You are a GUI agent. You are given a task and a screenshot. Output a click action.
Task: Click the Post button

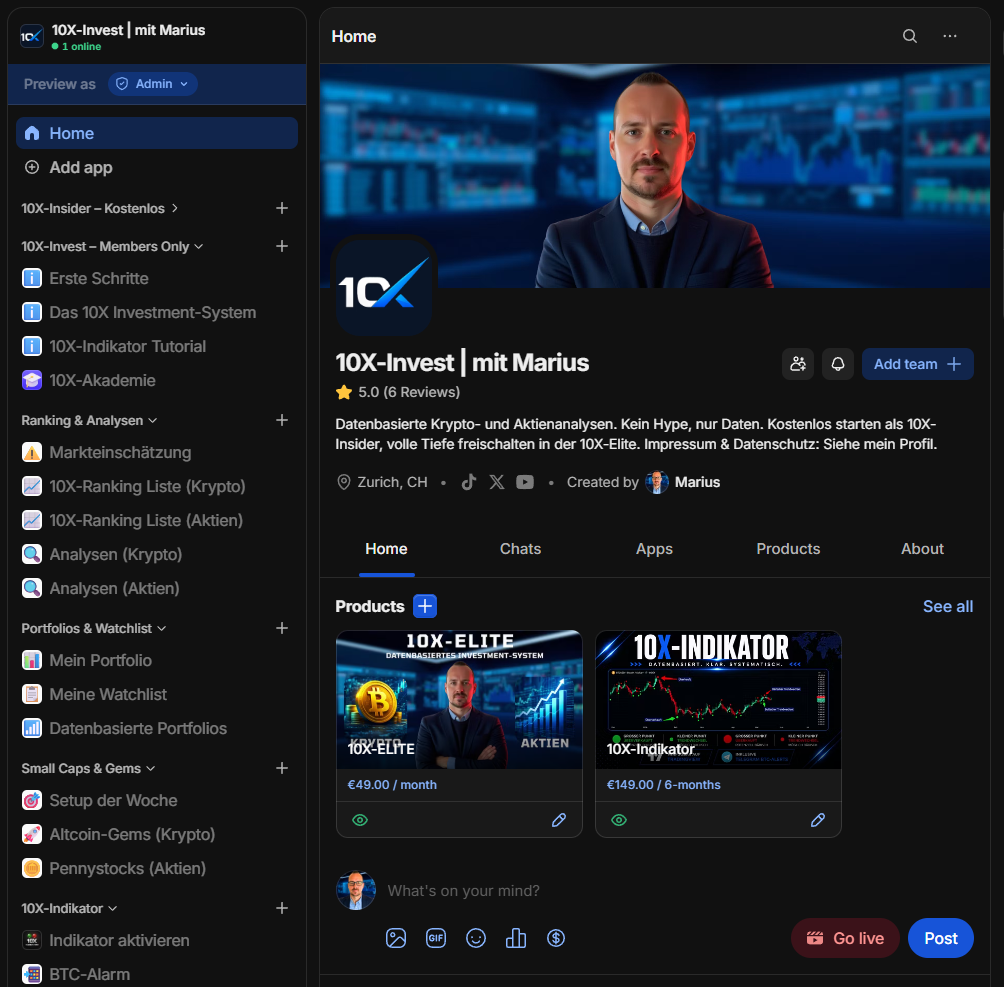point(941,938)
